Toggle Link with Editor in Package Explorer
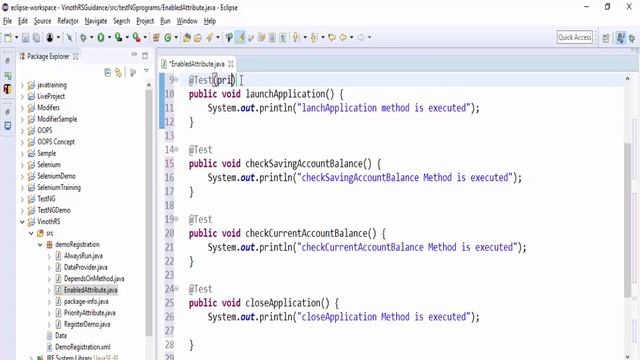The image size is (640, 360). pyautogui.click(x=118, y=73)
